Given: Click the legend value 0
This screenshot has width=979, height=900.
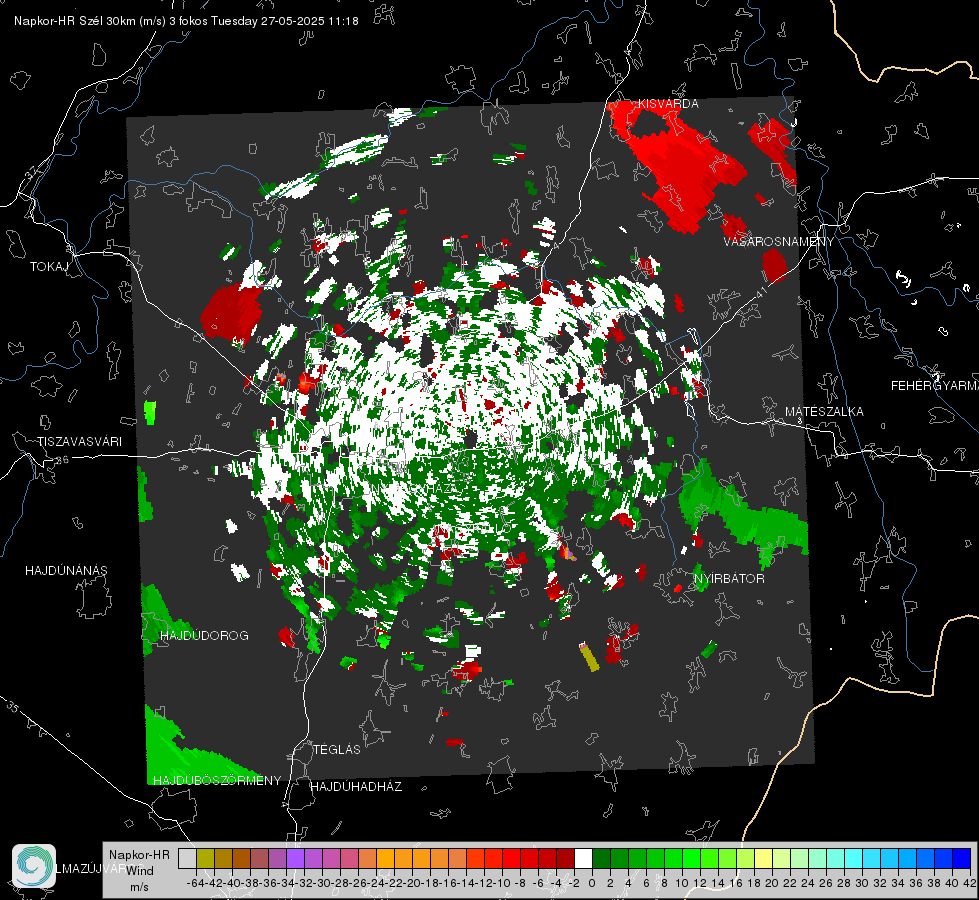Looking at the screenshot, I should pyautogui.click(x=592, y=883).
